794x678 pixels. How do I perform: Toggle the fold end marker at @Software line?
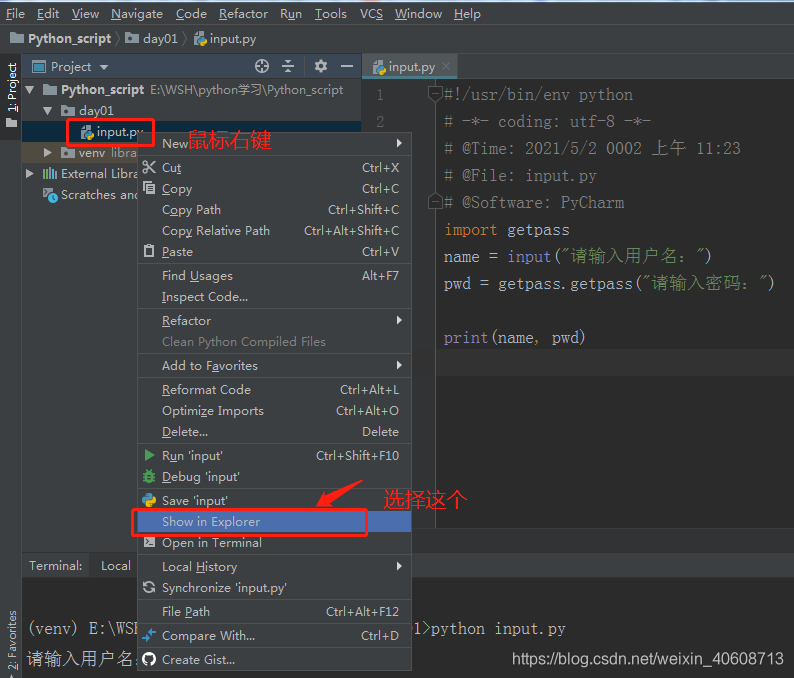(x=435, y=201)
